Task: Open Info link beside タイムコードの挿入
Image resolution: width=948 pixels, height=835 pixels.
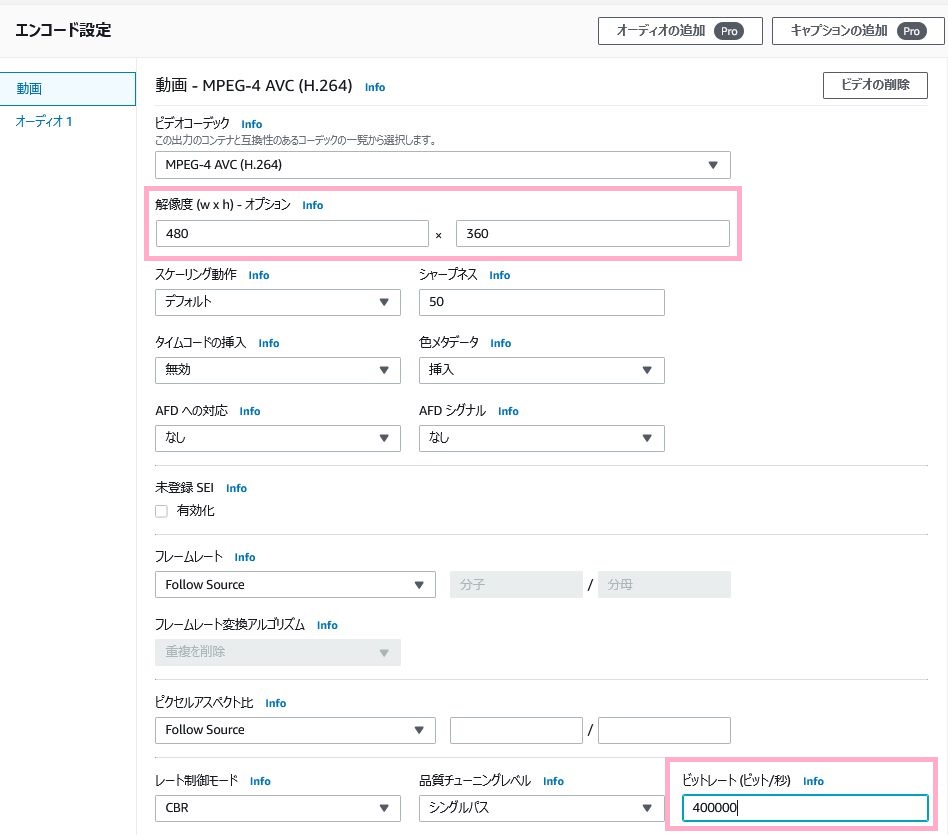Action: coord(269,343)
